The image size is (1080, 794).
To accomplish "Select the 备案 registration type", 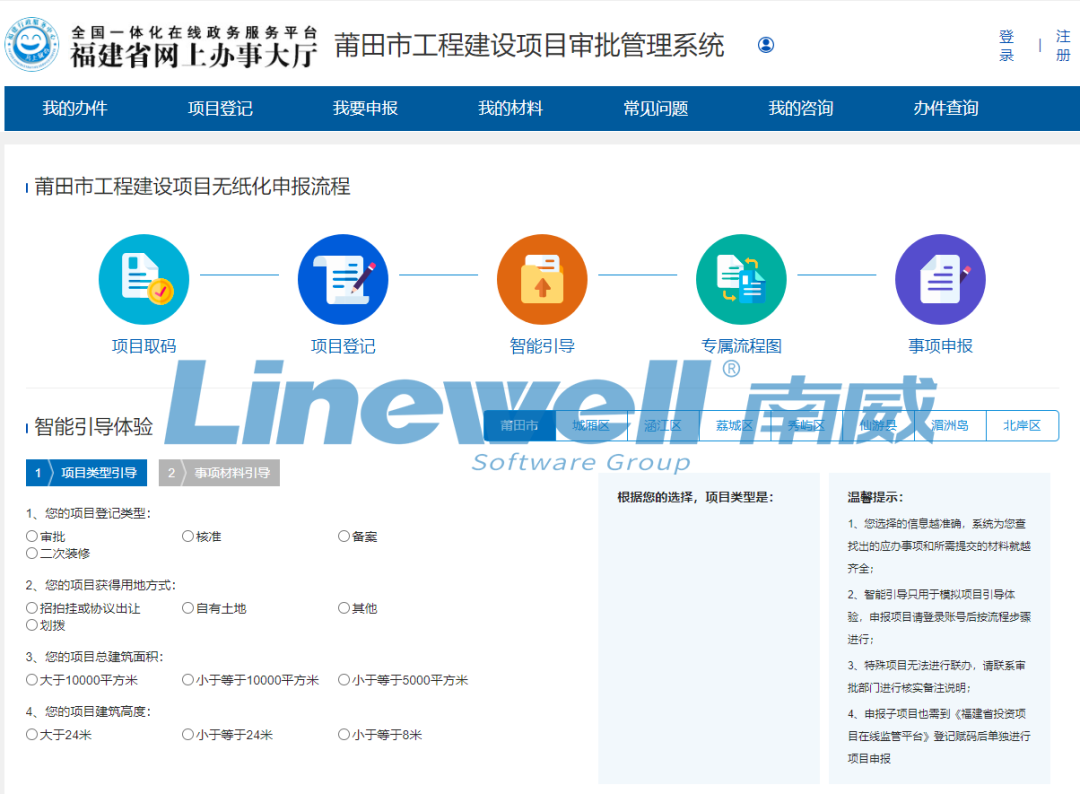I will pos(344,537).
